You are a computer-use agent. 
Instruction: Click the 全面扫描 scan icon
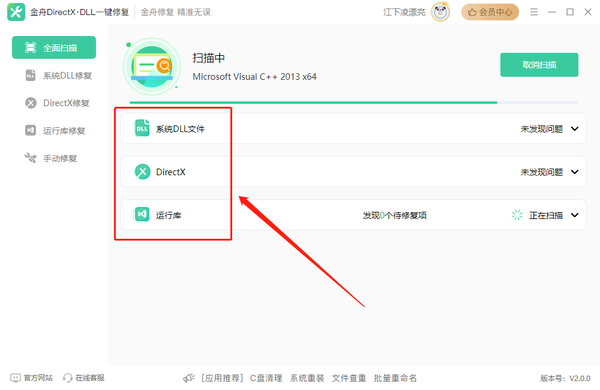[31, 47]
